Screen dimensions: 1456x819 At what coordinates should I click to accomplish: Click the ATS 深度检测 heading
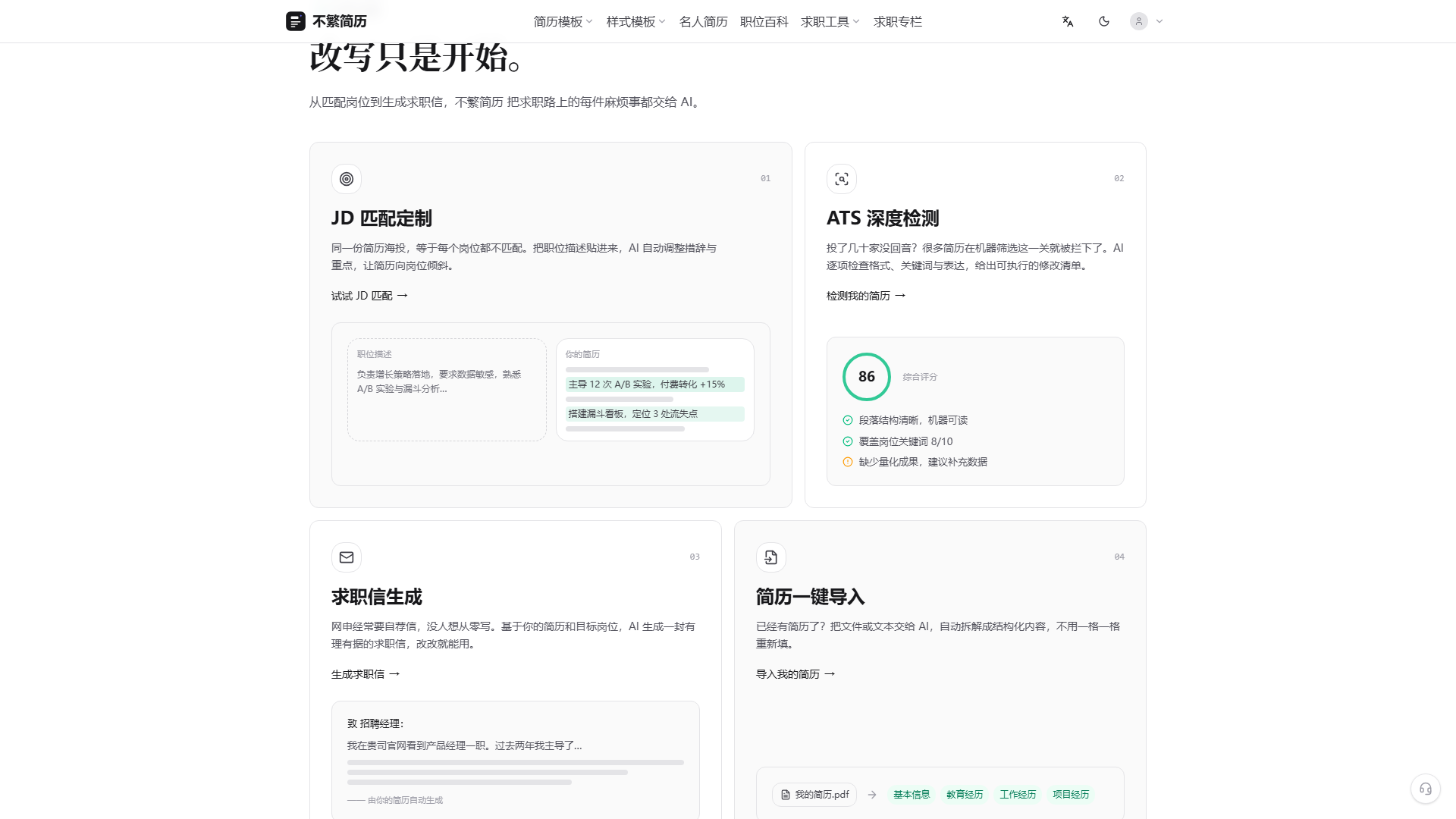pos(883,218)
